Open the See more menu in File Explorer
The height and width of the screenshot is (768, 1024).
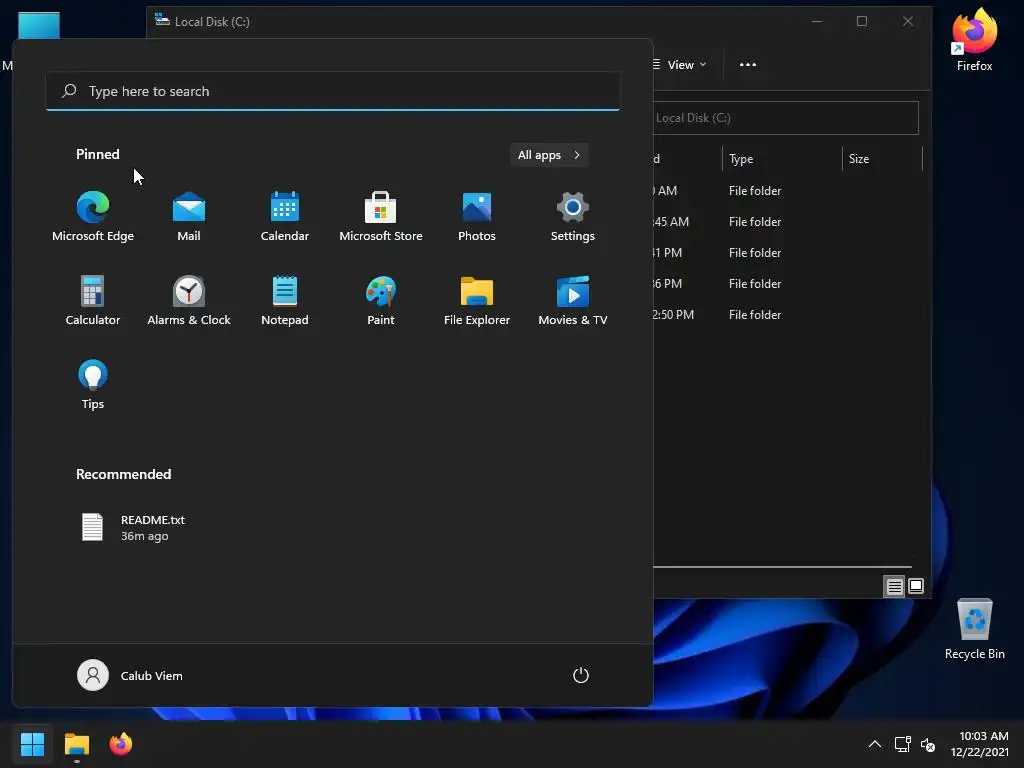tap(748, 65)
